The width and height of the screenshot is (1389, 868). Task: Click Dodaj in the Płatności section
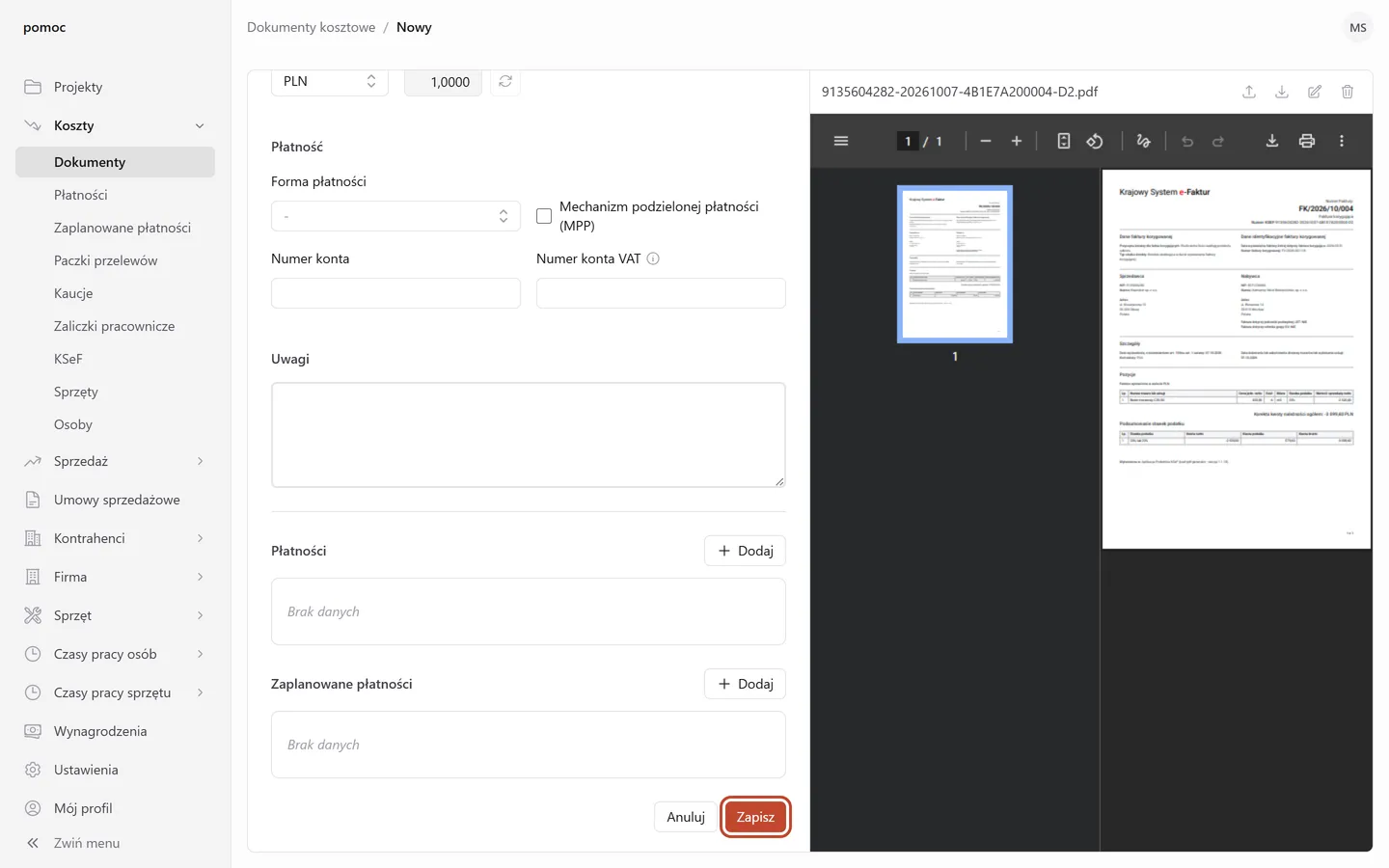[x=745, y=551]
